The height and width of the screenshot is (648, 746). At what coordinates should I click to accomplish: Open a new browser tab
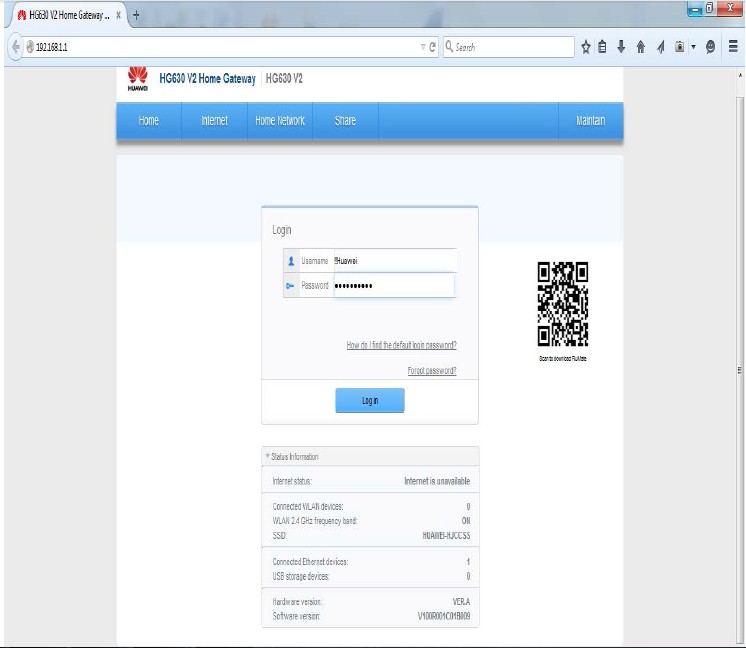tap(136, 16)
